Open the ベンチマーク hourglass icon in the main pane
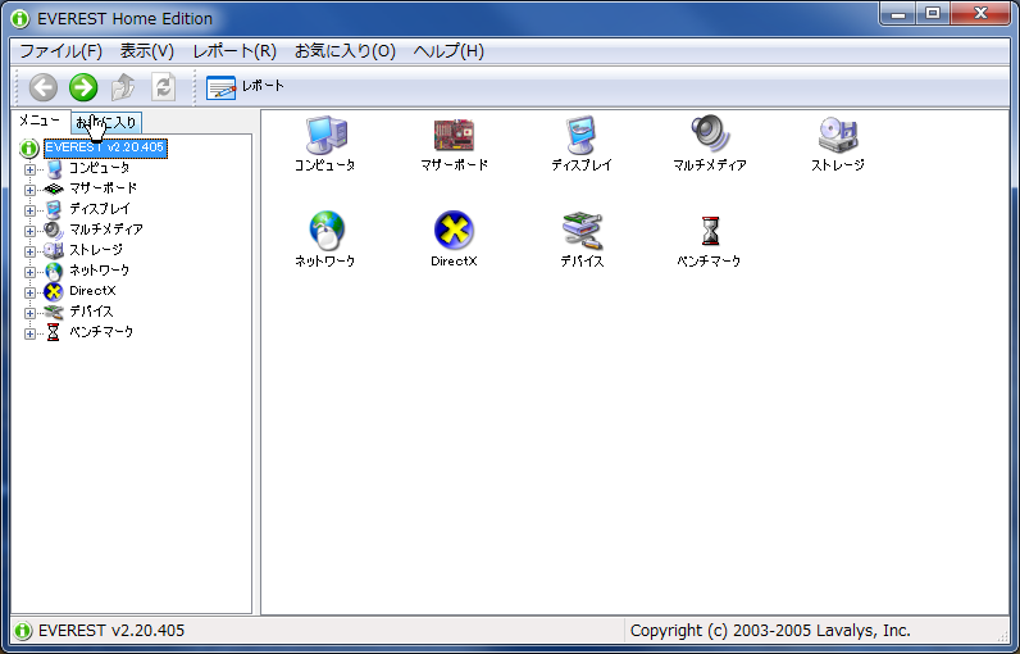This screenshot has height=654, width=1020. [x=709, y=239]
